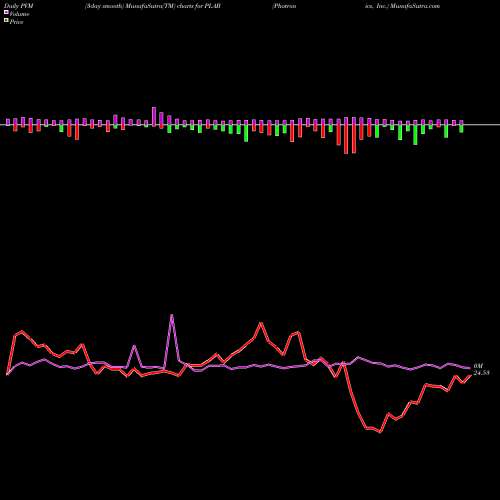The image size is (500, 500).
Task: Click the '0M' volume value label
Action: (x=477, y=366)
